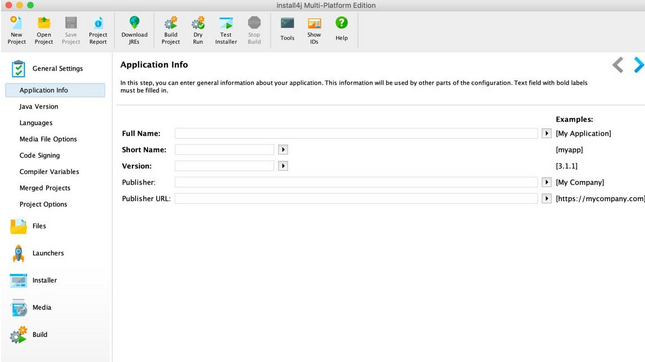645x362 pixels.
Task: Select Compiler Variables in the sidebar
Action: [x=49, y=172]
